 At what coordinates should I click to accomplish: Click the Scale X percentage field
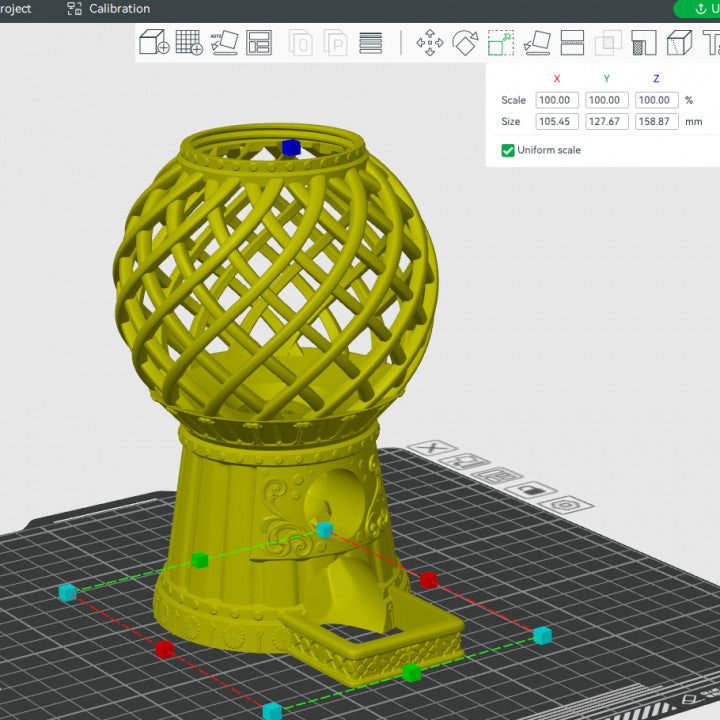(556, 100)
